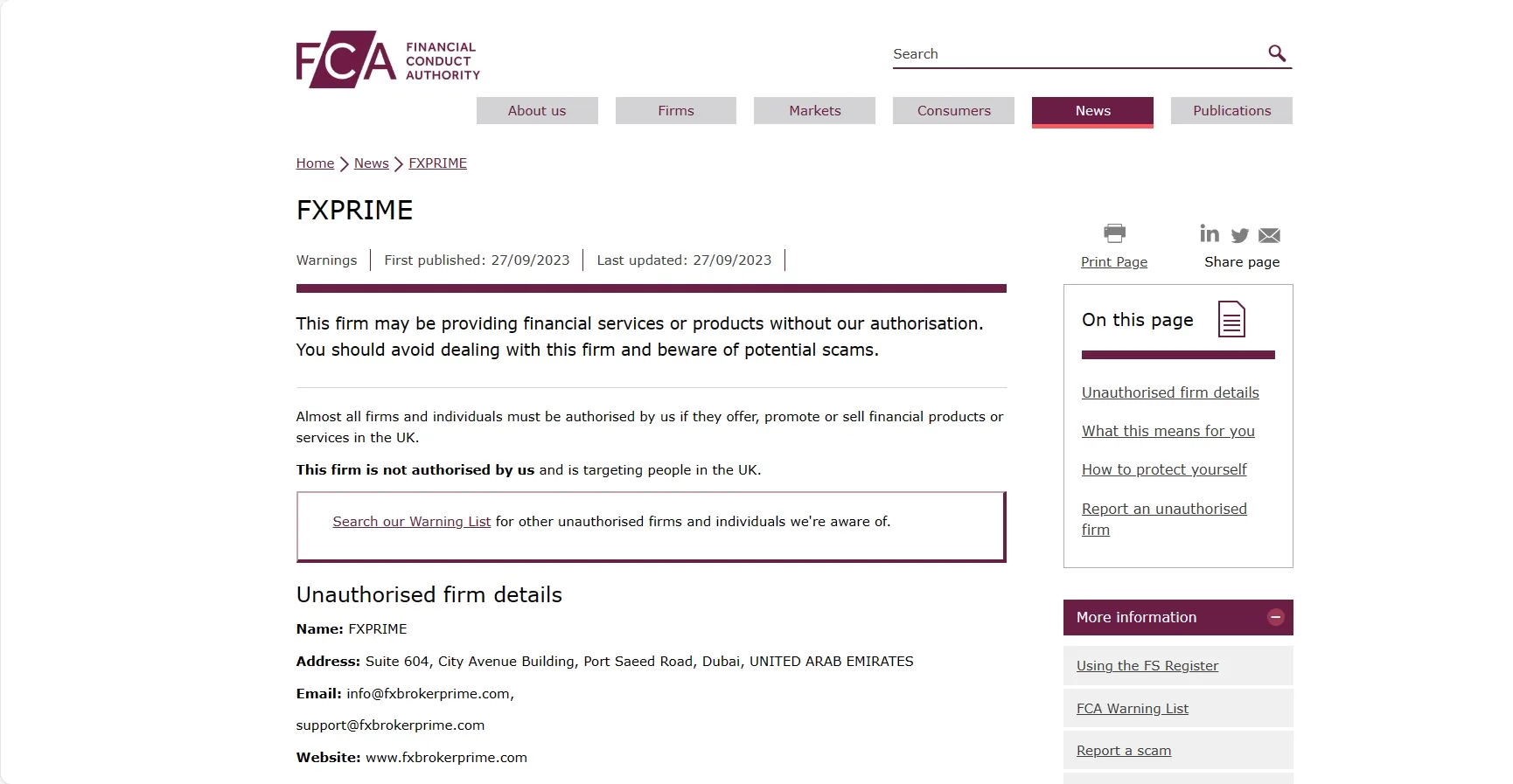The width and height of the screenshot is (1513, 784).
Task: Go to the About us section
Action: click(537, 111)
